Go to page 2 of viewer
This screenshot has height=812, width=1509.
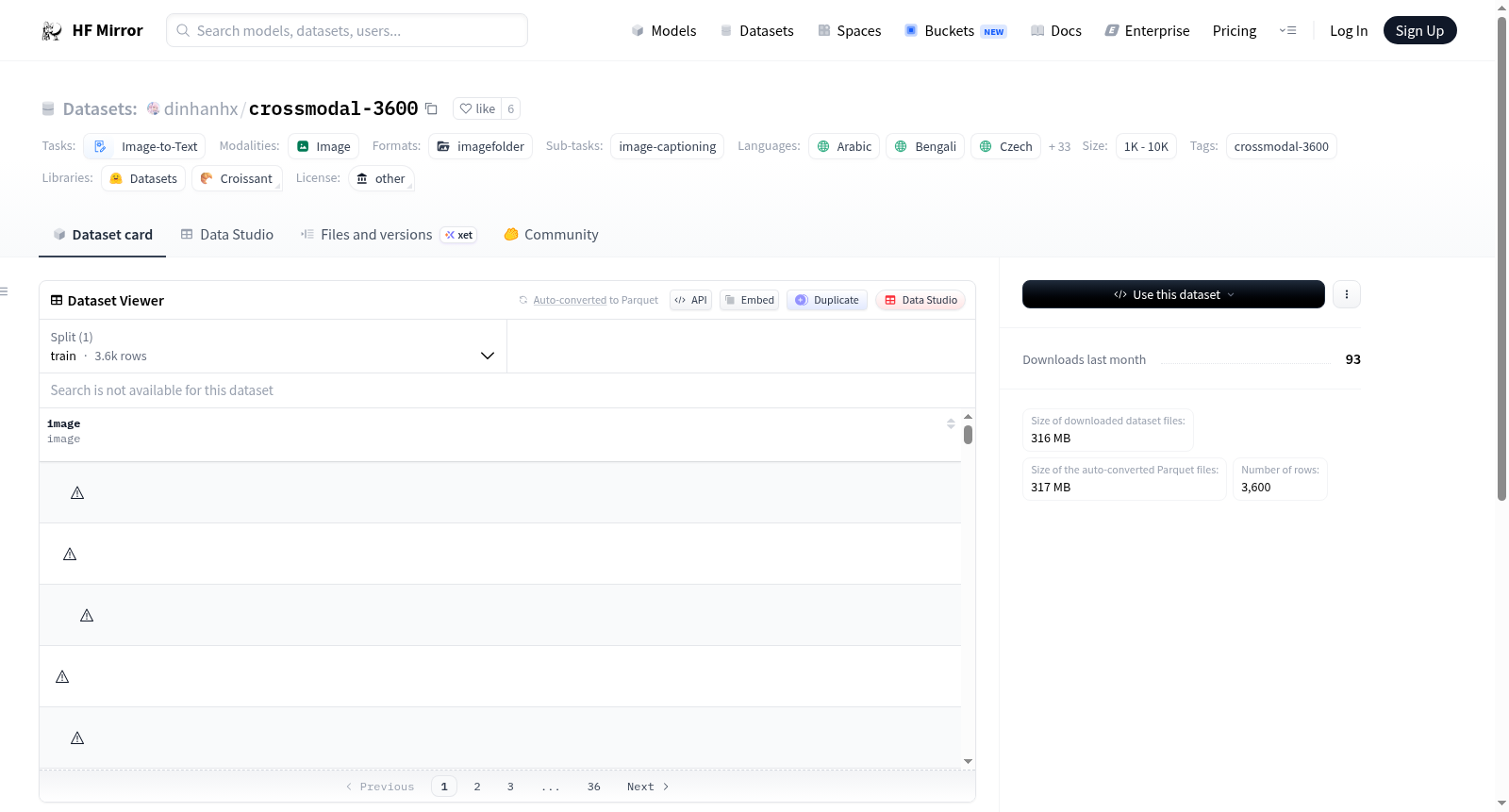pos(477,787)
